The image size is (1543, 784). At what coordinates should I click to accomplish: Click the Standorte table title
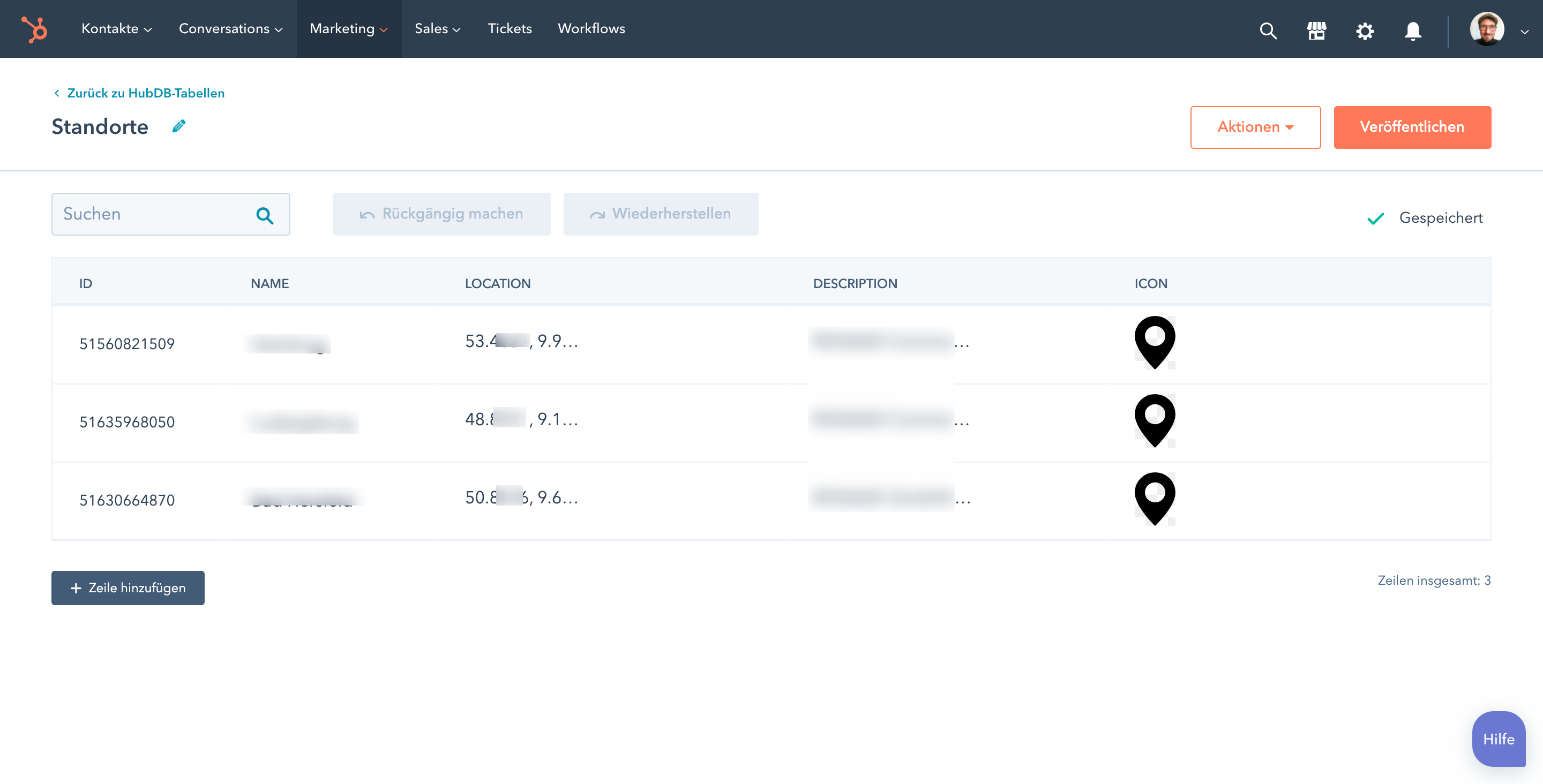[100, 126]
